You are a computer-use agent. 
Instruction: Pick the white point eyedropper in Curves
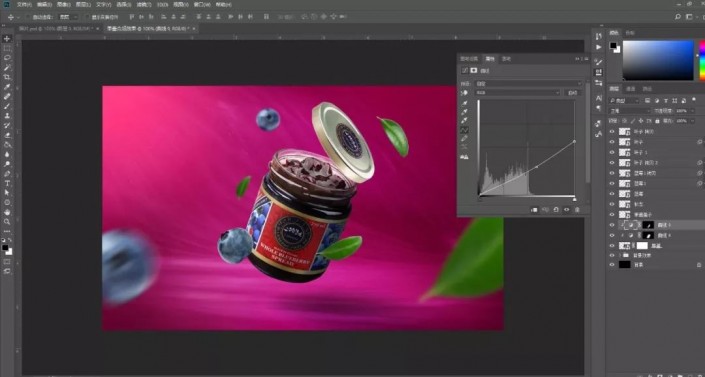464,121
